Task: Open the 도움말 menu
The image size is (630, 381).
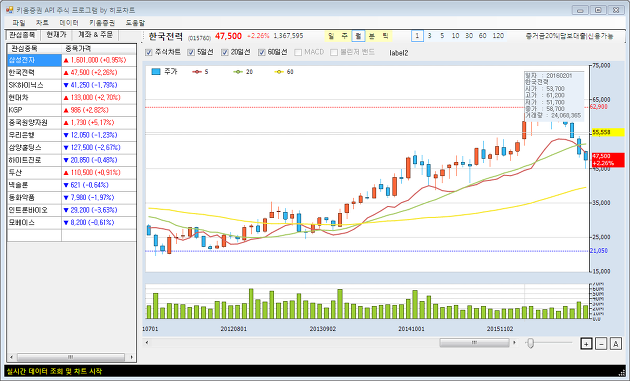Action: tap(135, 23)
